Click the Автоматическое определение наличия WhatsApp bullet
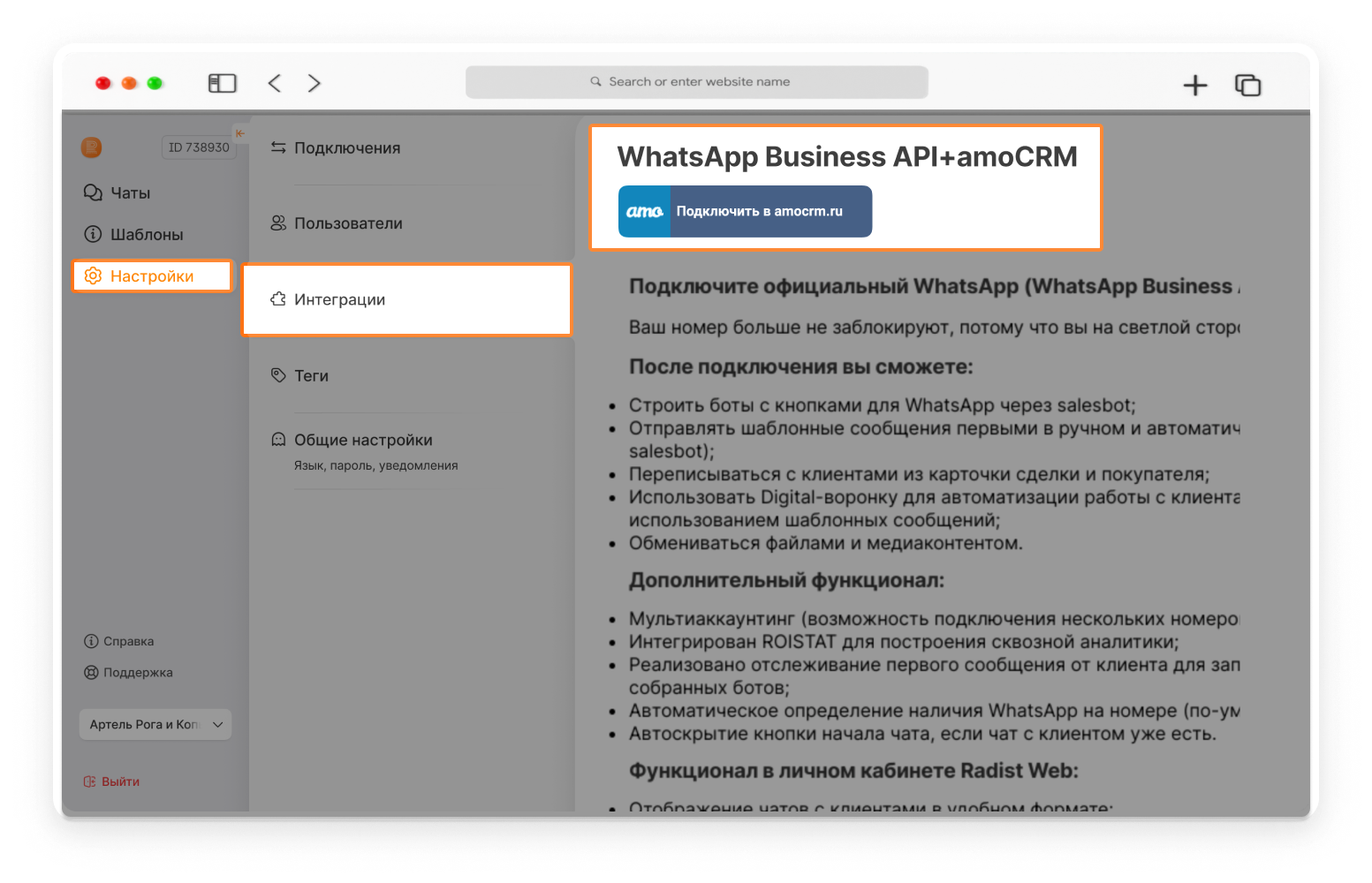 [935, 711]
